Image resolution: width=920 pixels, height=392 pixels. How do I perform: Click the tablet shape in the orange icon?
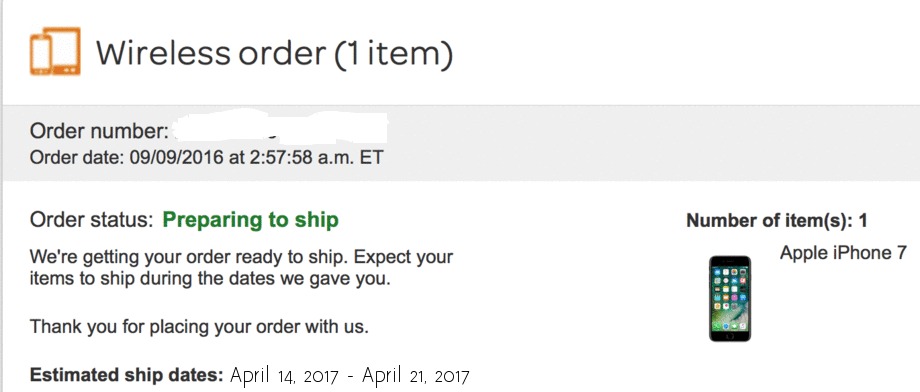tap(65, 51)
